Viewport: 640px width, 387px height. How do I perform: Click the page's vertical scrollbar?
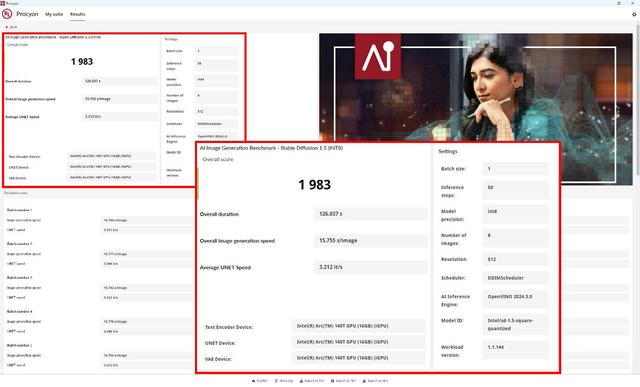click(x=637, y=102)
